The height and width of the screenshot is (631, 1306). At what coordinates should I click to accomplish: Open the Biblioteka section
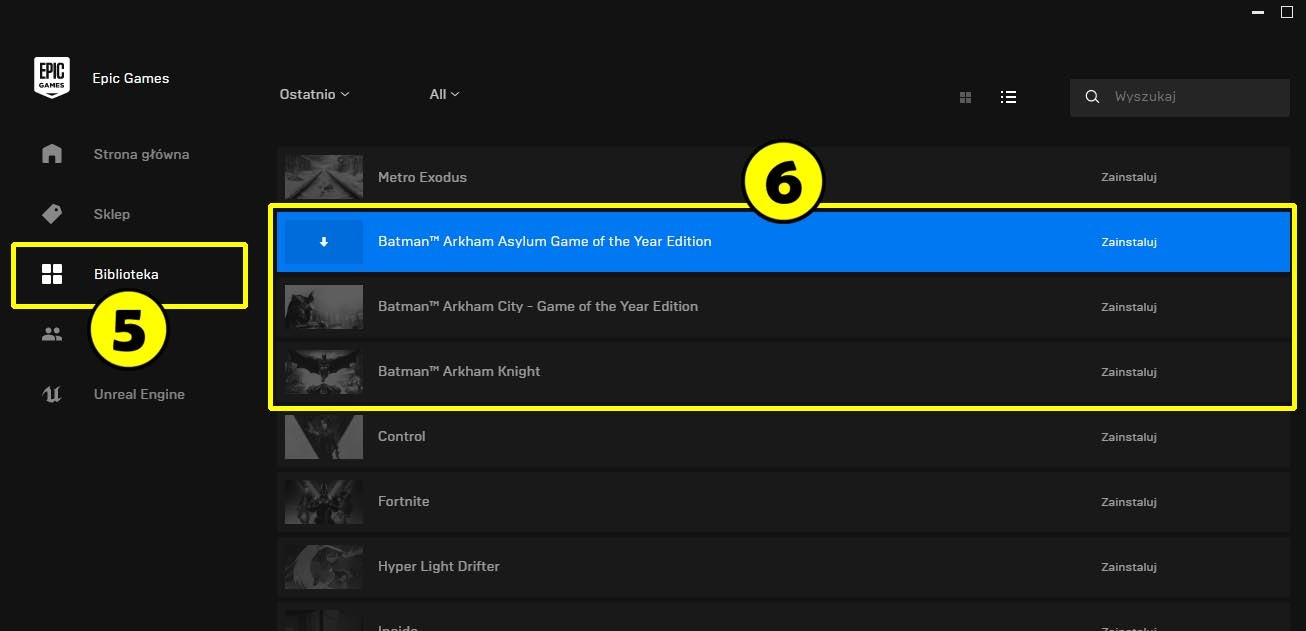click(x=126, y=274)
